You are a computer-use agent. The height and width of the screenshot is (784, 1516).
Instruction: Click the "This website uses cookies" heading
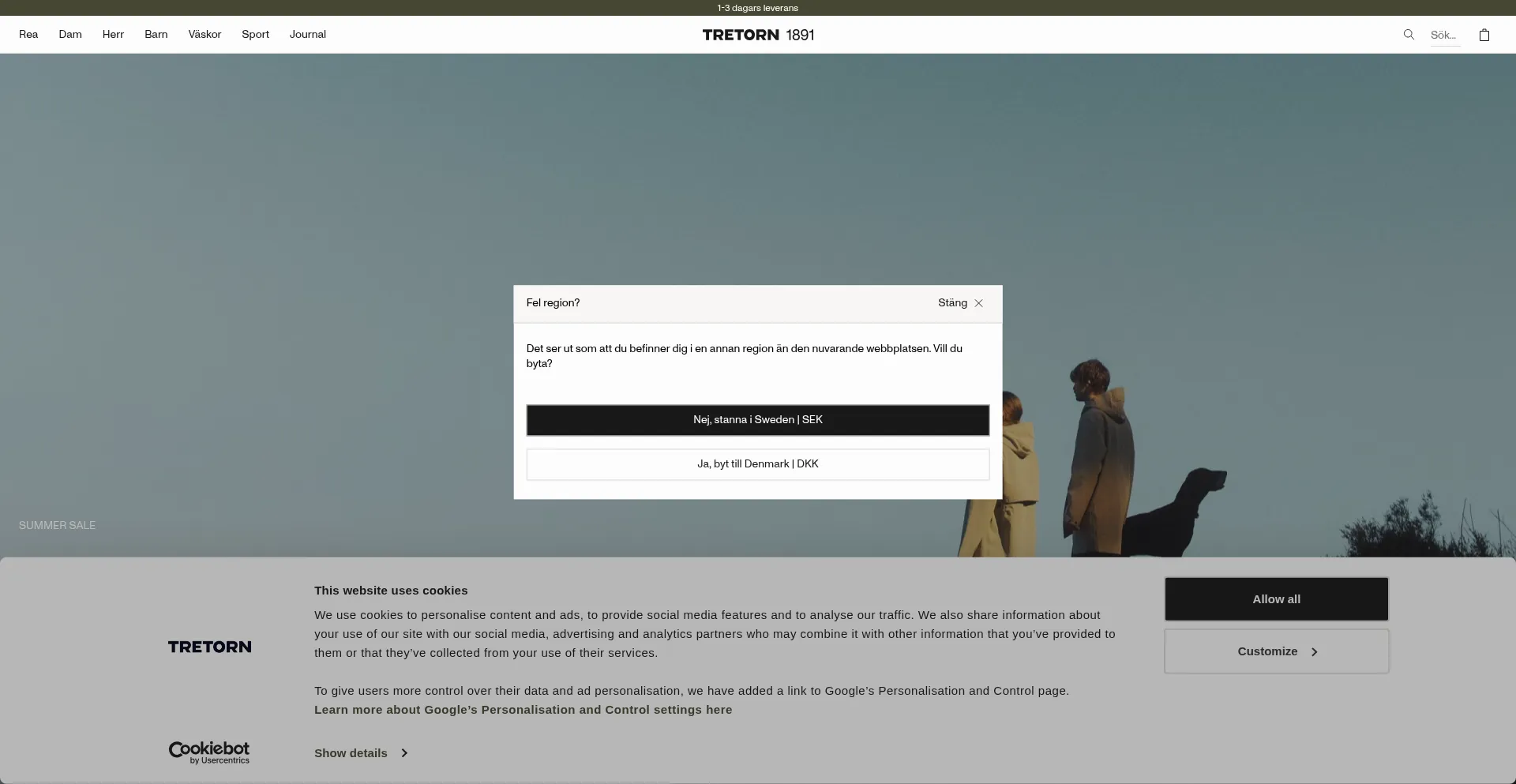(x=391, y=591)
